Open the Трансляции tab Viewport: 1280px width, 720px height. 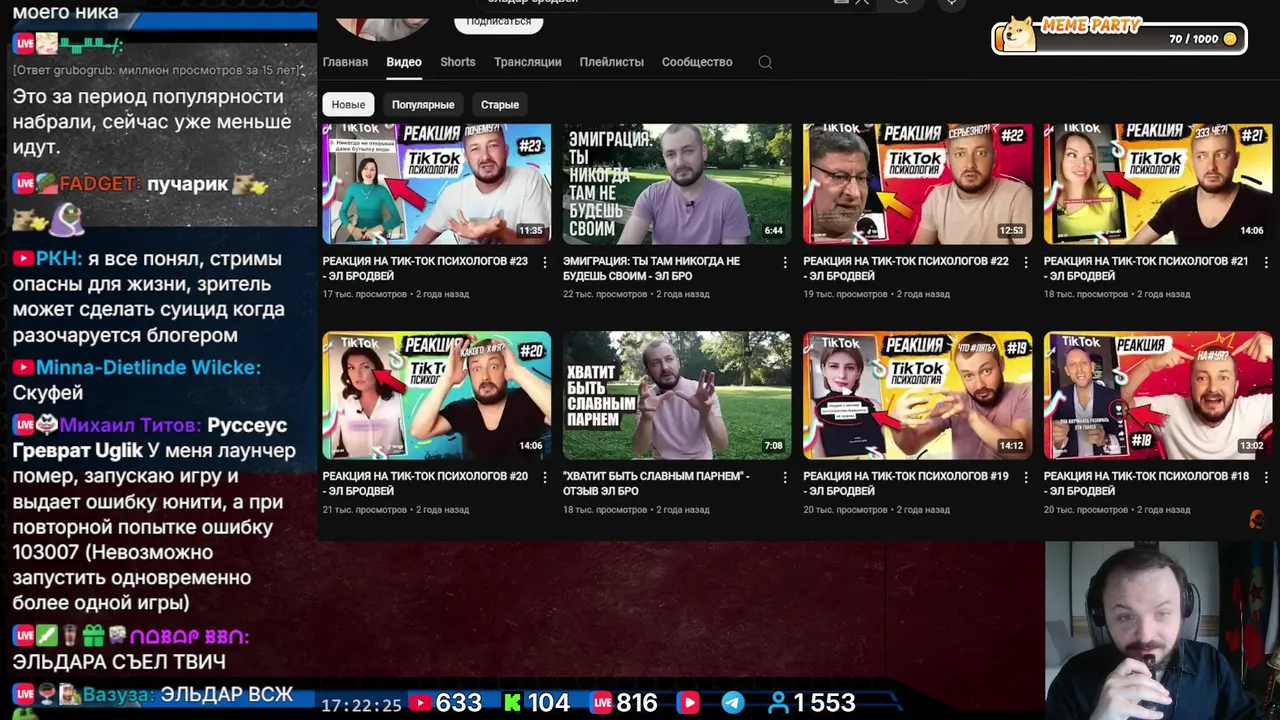(x=527, y=62)
